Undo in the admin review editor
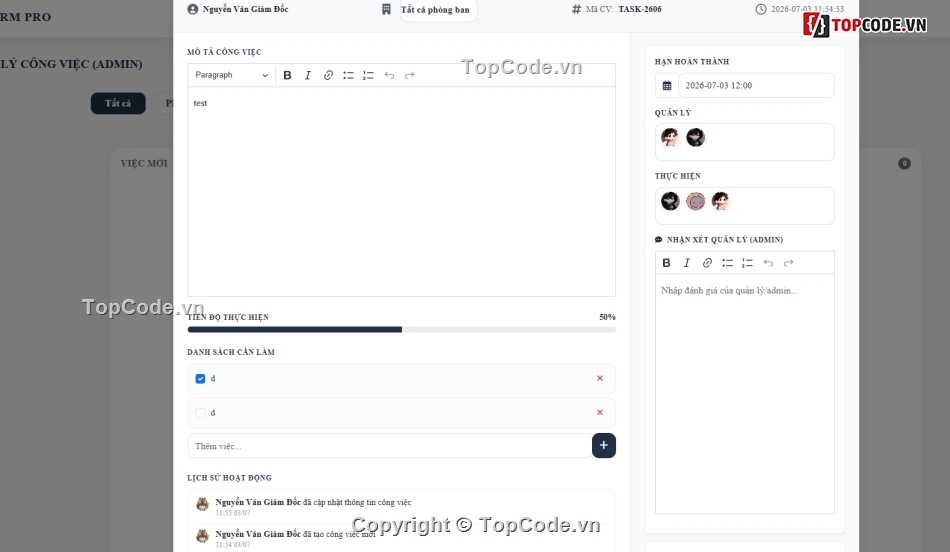This screenshot has height=552, width=950. click(768, 263)
